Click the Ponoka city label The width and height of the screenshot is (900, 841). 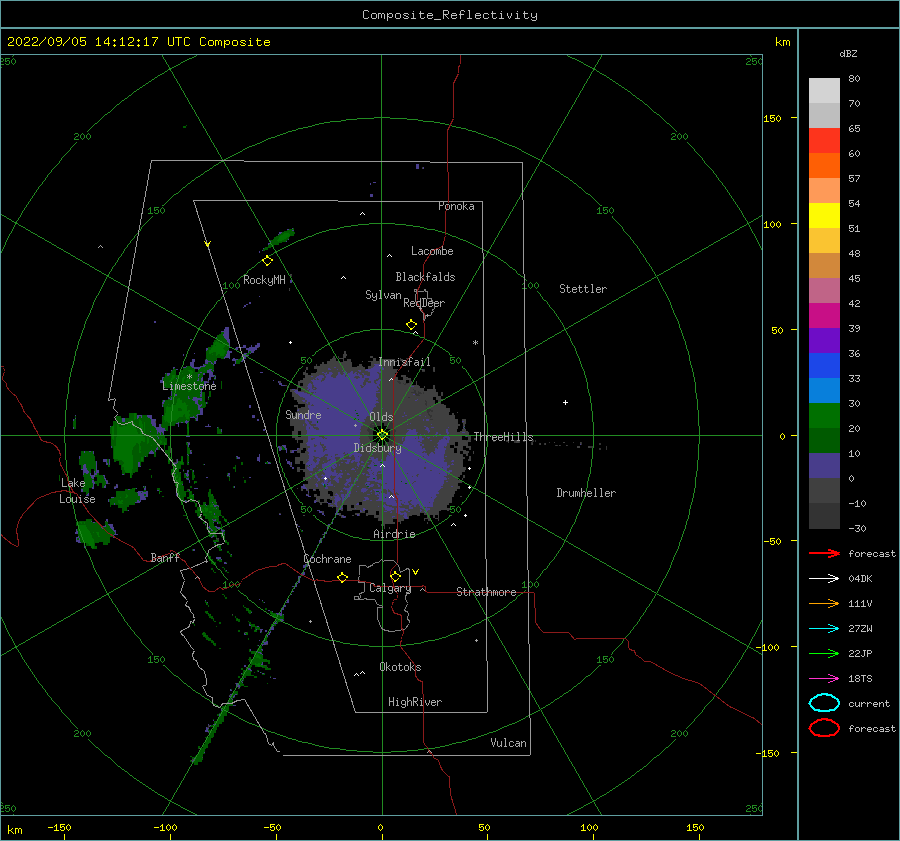456,206
